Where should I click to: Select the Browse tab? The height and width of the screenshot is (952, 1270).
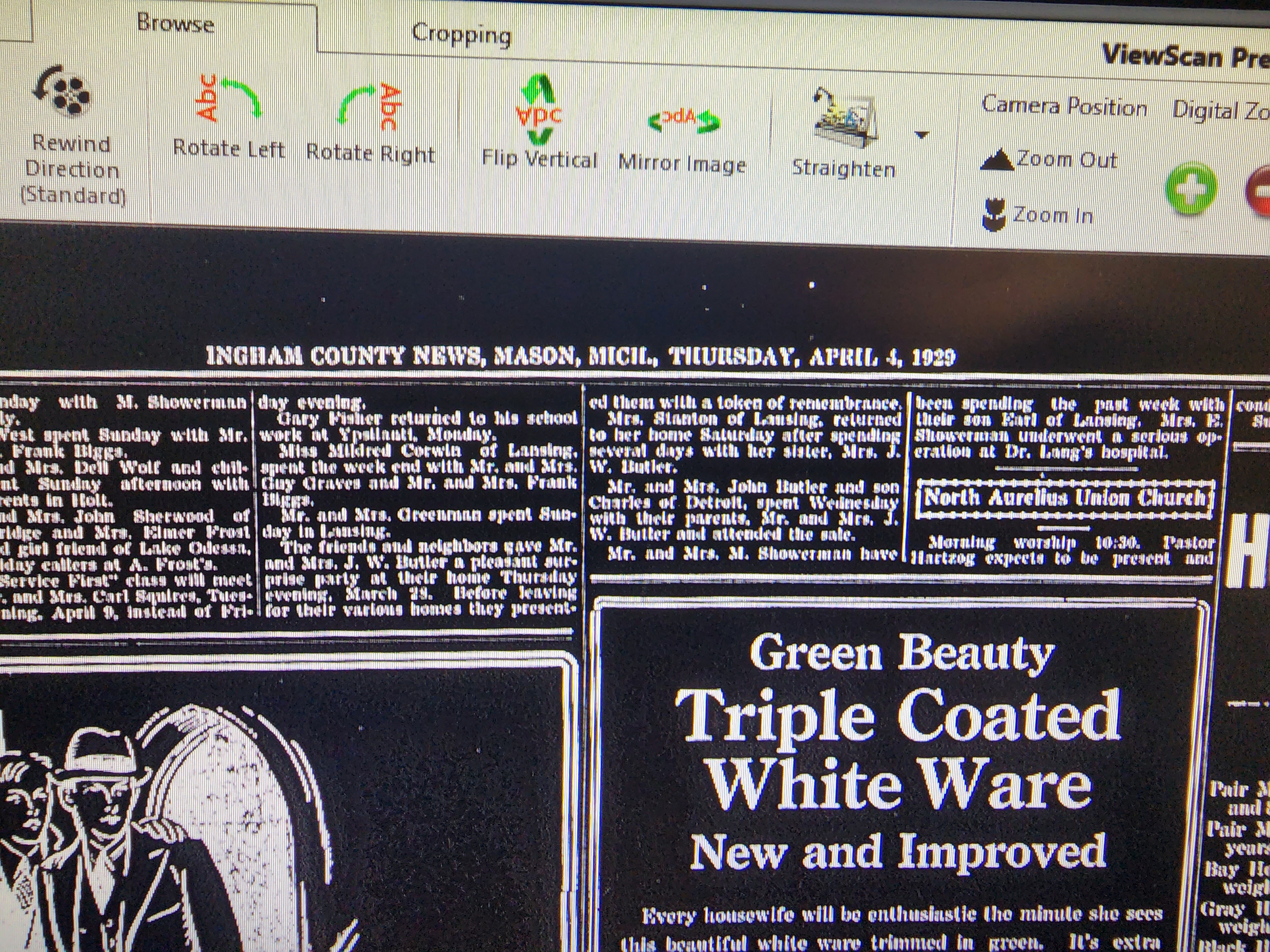[x=176, y=23]
